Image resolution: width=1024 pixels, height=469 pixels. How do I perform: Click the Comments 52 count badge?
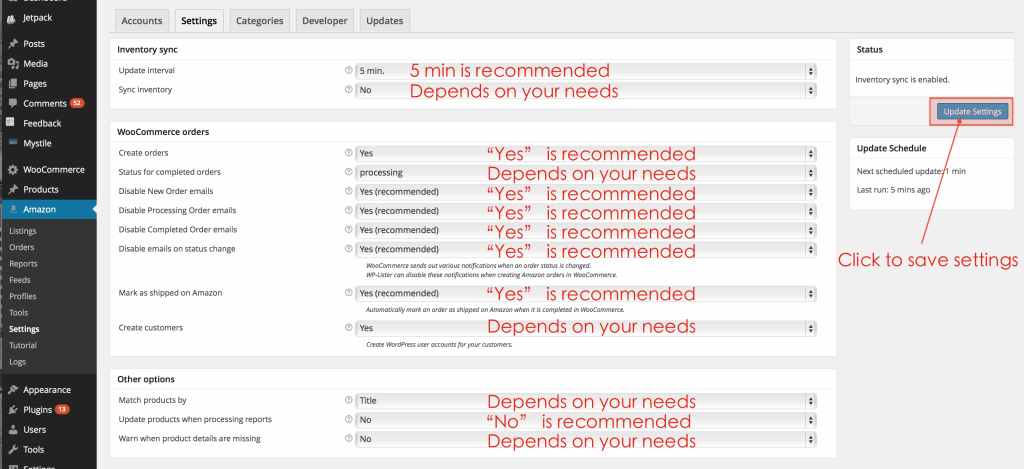pyautogui.click(x=77, y=103)
